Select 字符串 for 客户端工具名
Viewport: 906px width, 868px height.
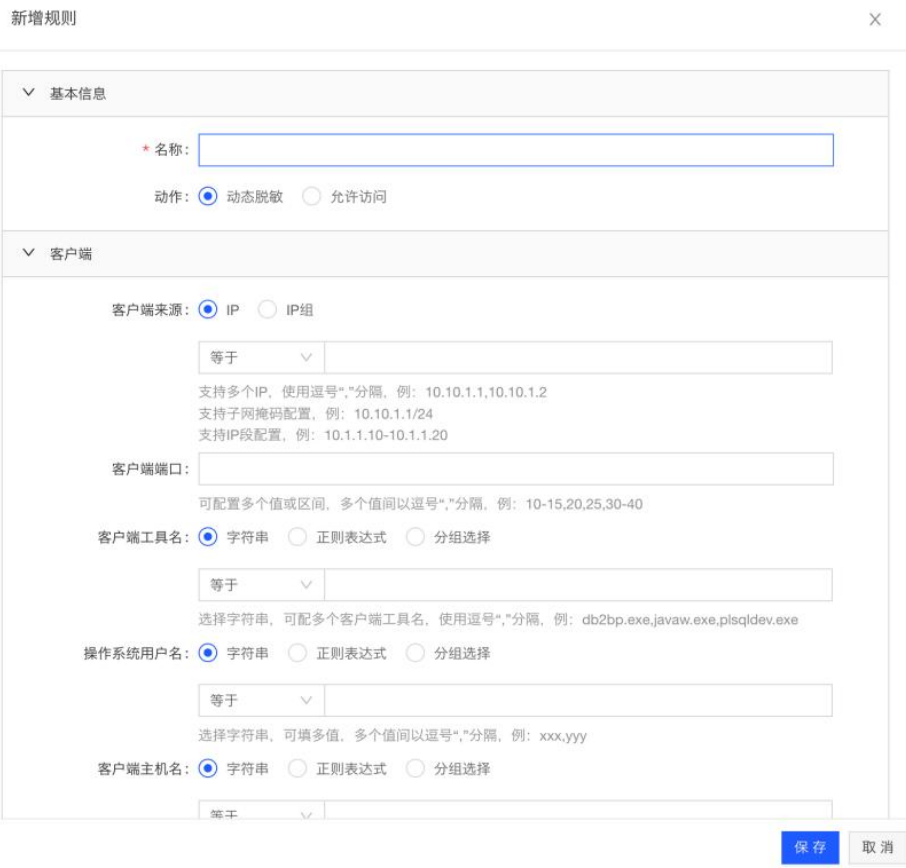pyautogui.click(x=208, y=537)
